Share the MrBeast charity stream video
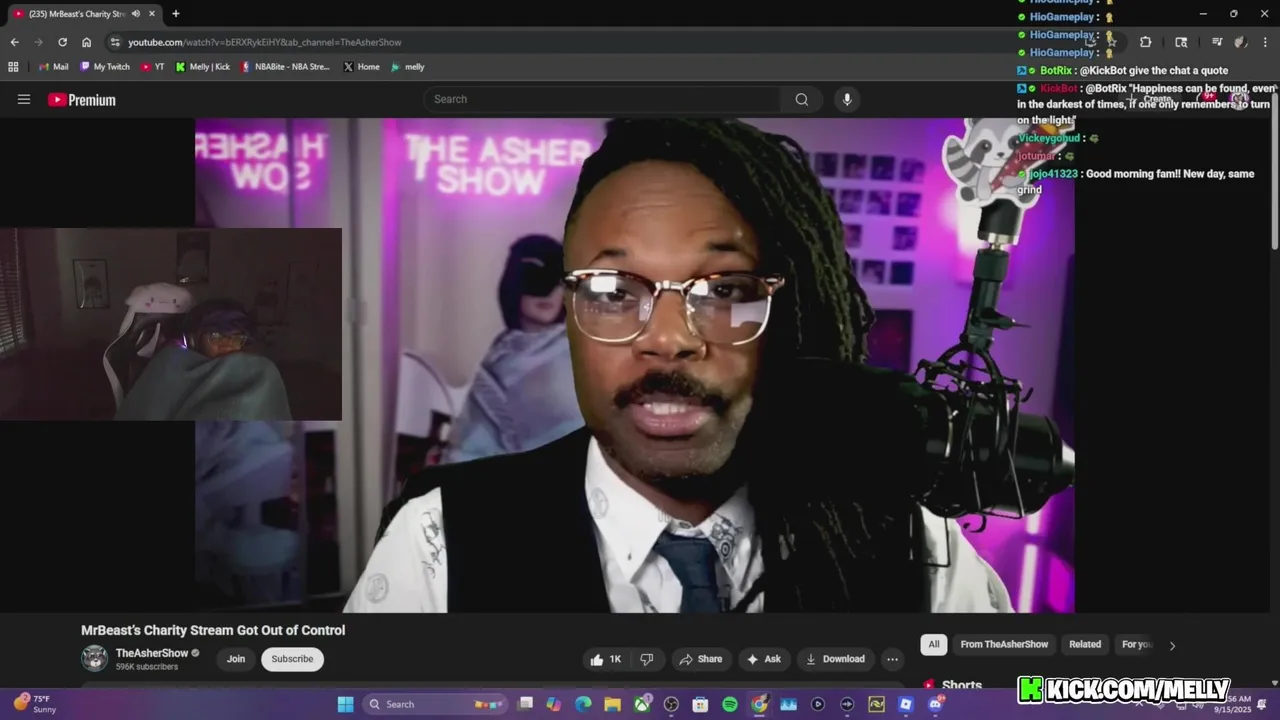The width and height of the screenshot is (1280, 720). (x=700, y=659)
